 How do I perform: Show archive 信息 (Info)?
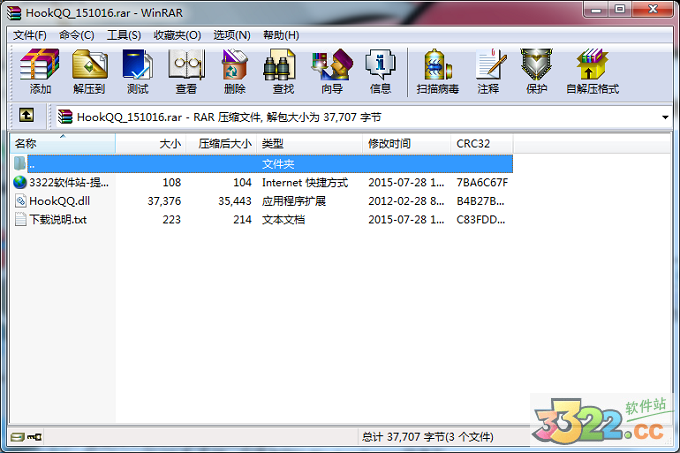(380, 70)
